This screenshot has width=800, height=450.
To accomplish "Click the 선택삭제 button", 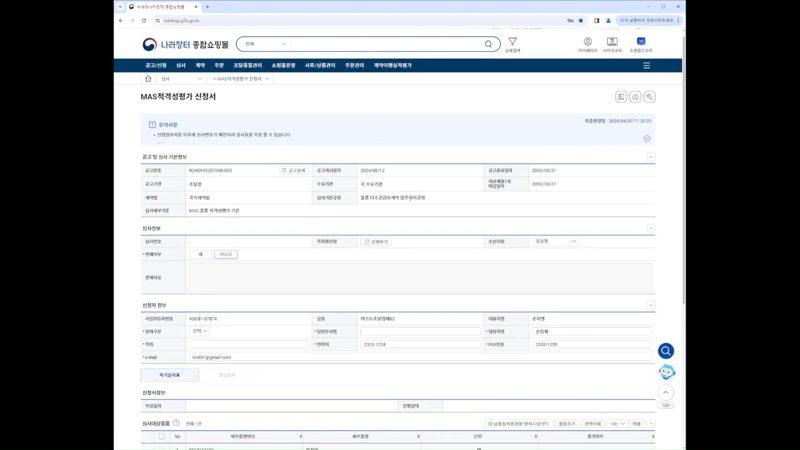I will tap(592, 424).
